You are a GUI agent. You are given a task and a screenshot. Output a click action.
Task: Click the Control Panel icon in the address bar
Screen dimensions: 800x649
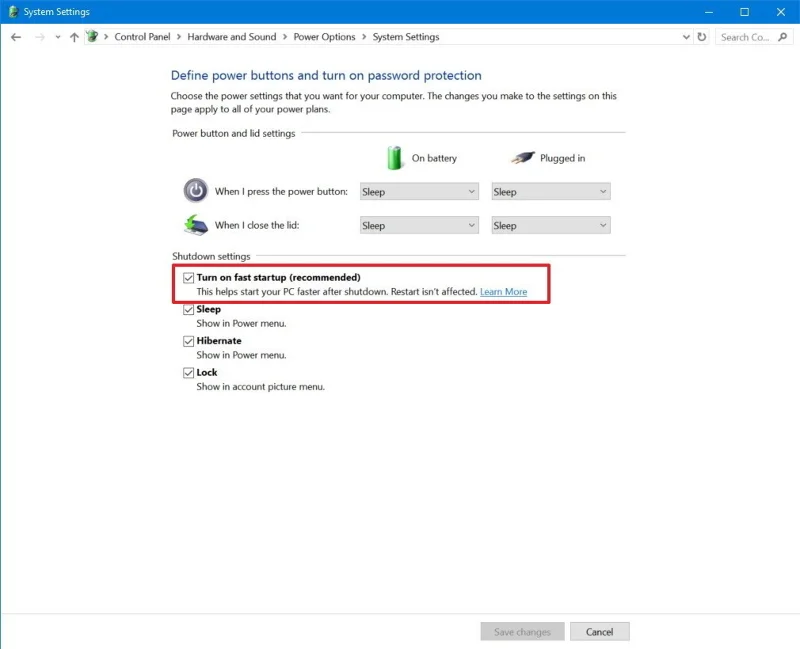coord(91,36)
